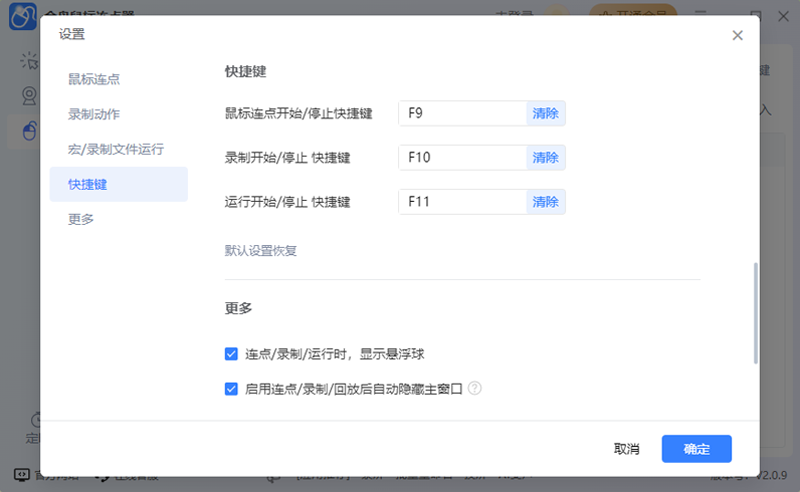
Task: Click 默认设置恢复 to restore defaults
Action: (261, 250)
